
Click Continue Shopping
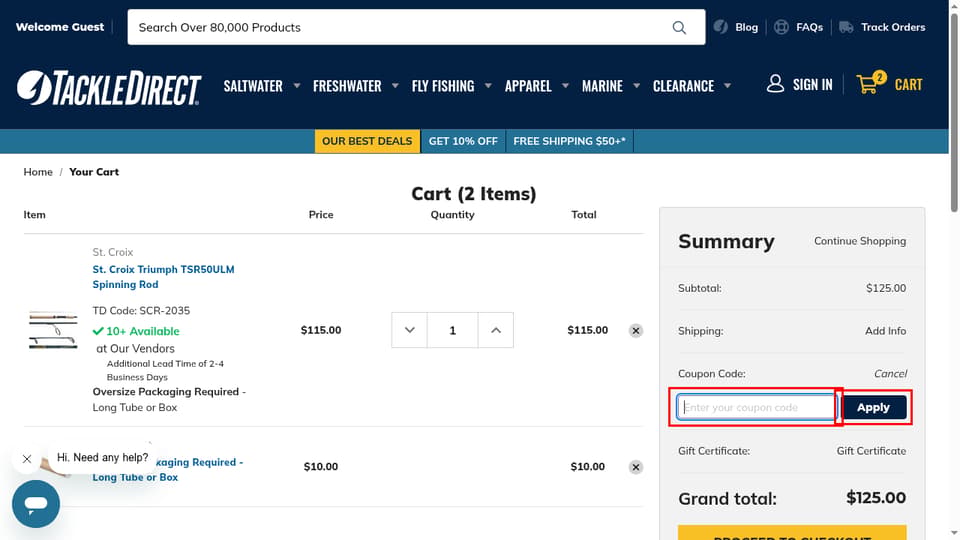pyautogui.click(x=860, y=241)
